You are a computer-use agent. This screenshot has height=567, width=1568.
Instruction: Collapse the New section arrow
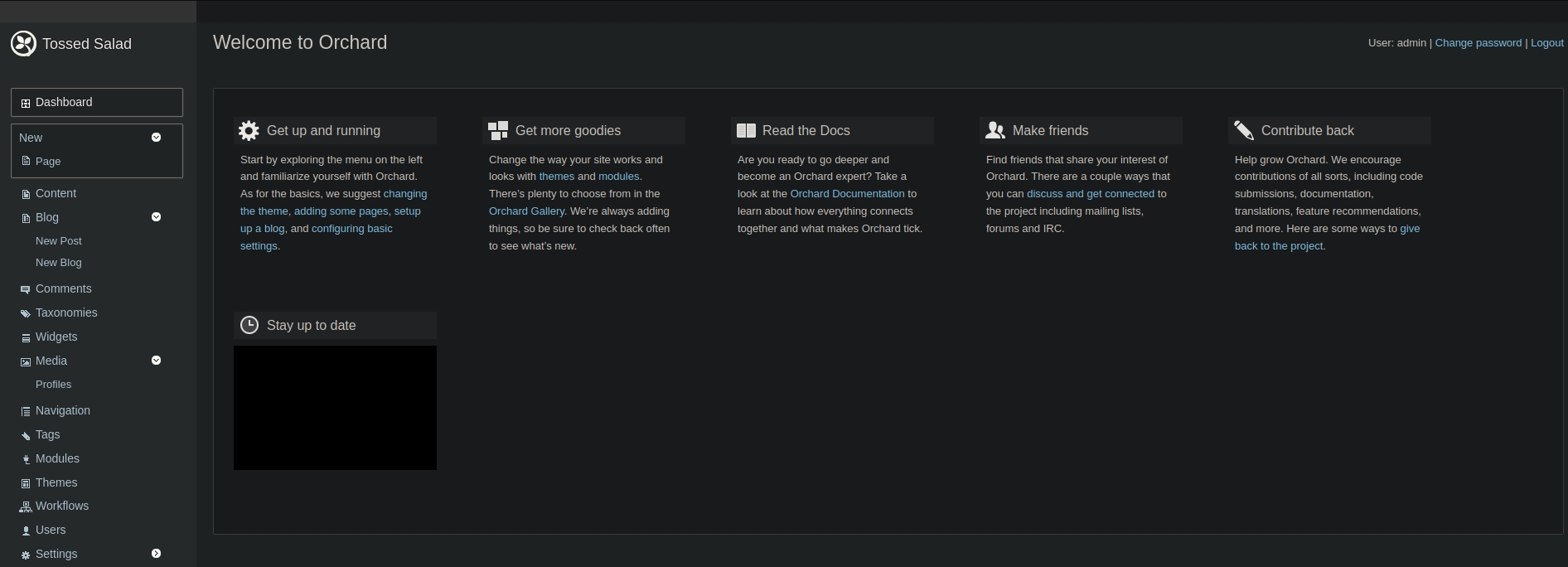(156, 138)
